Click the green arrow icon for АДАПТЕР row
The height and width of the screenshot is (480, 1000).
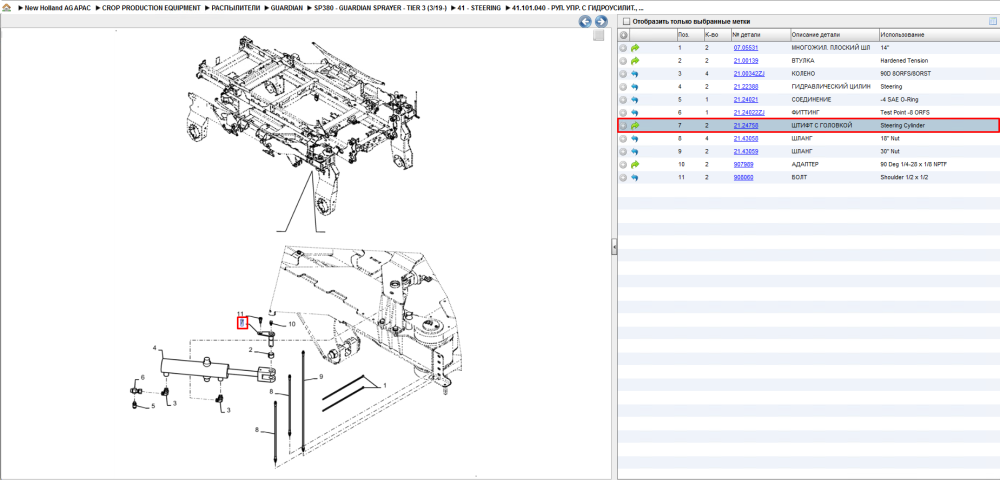coord(635,164)
